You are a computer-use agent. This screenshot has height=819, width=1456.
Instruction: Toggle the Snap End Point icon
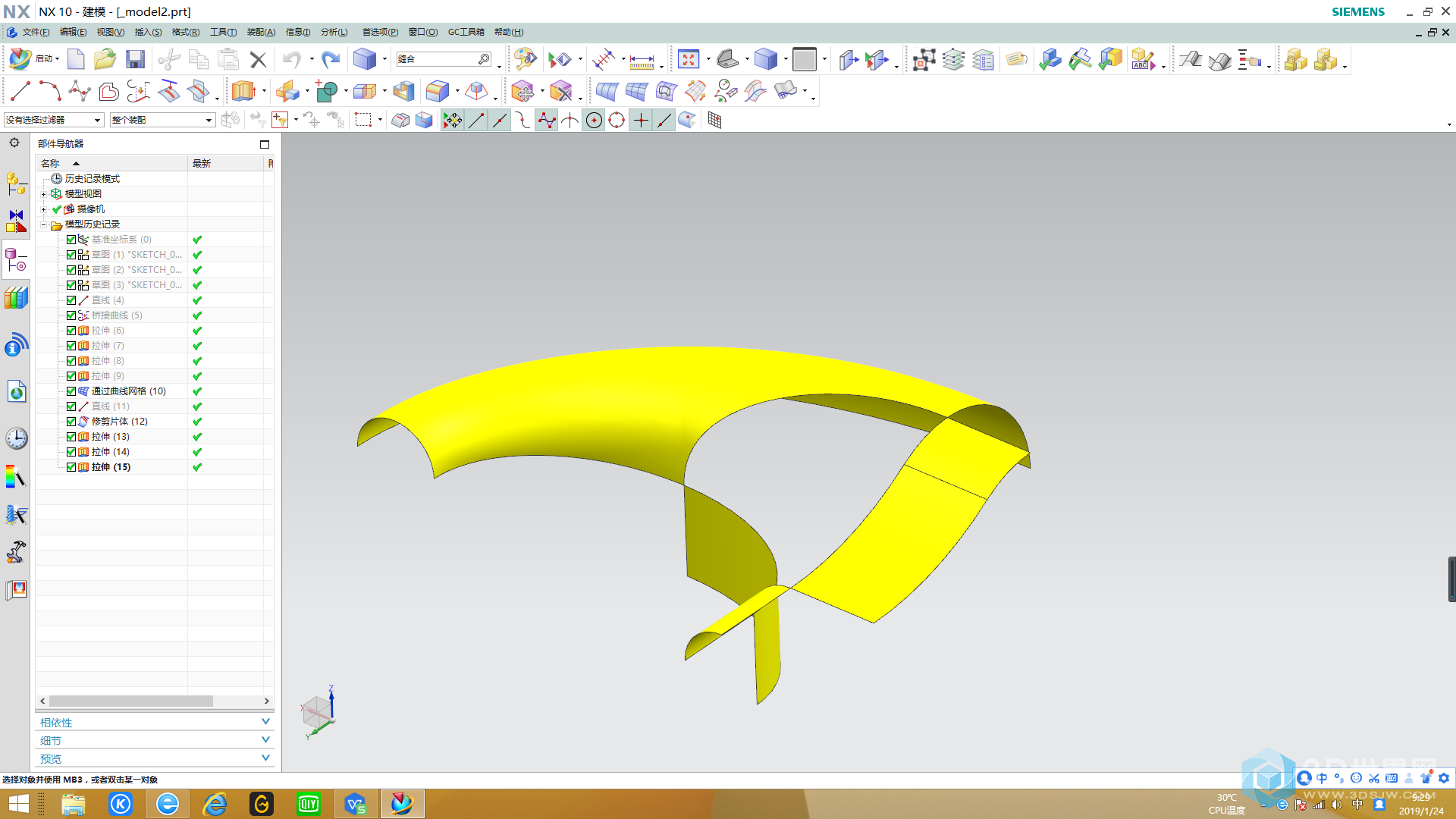click(476, 121)
